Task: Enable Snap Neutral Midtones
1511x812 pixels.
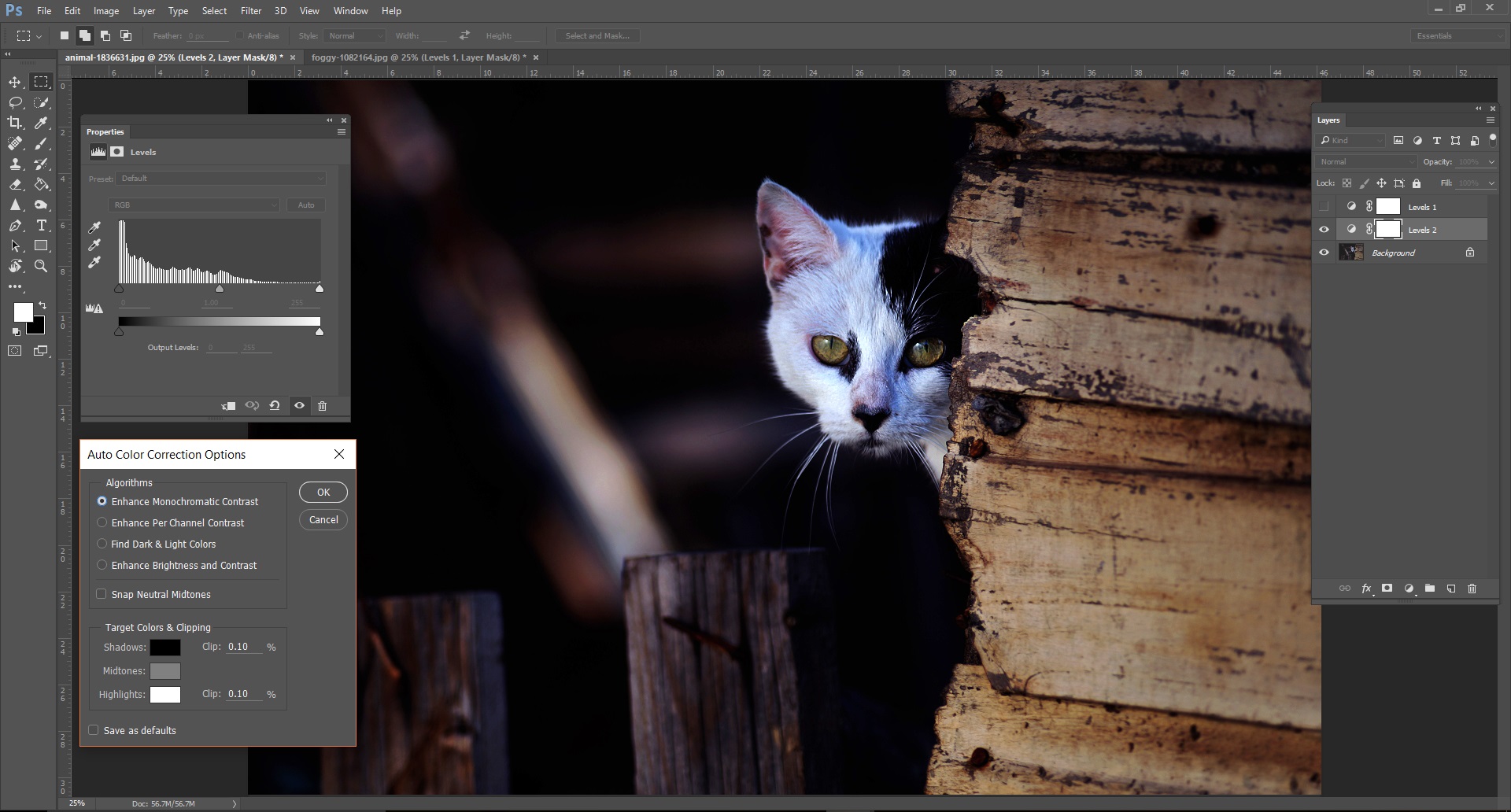Action: point(102,594)
